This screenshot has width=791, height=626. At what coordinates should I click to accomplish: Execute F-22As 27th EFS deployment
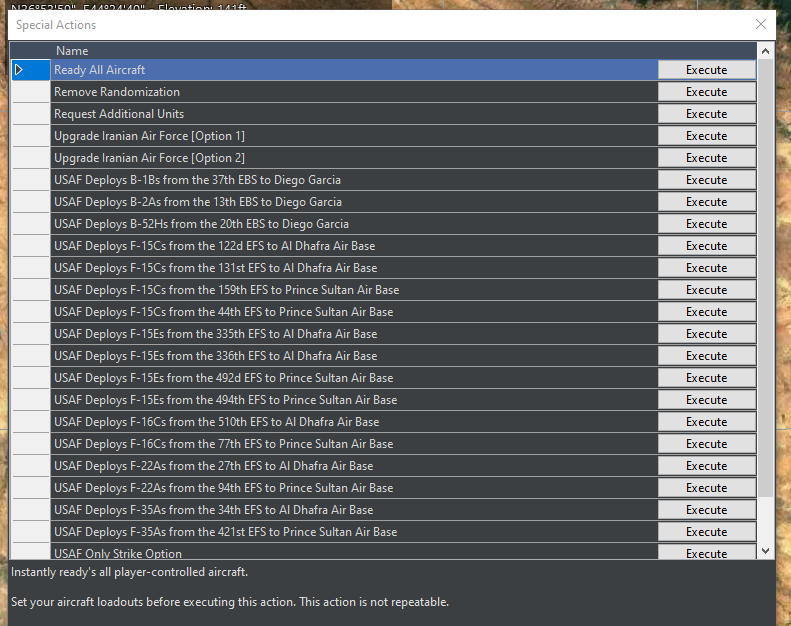pos(707,466)
